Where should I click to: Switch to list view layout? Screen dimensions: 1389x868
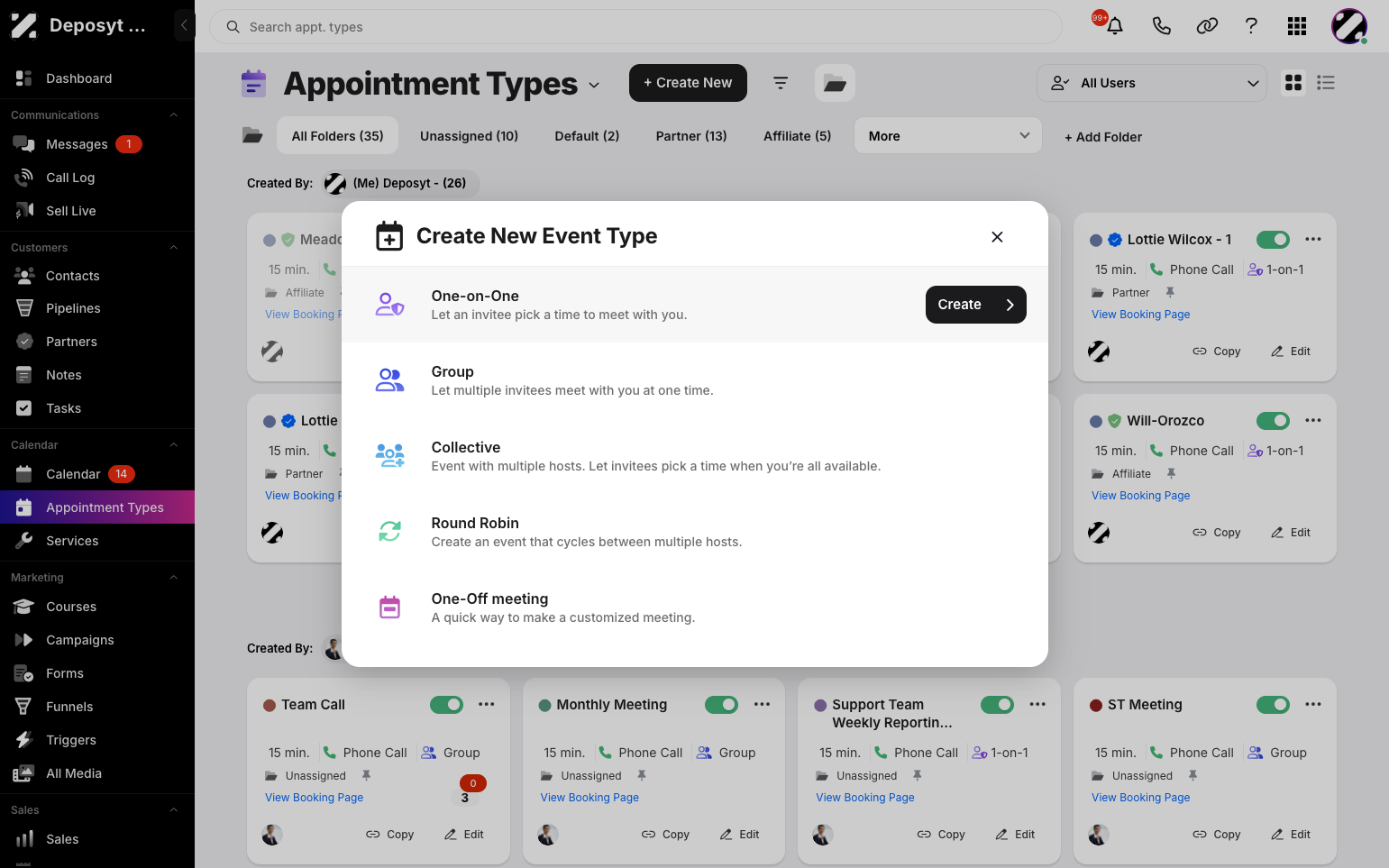pos(1325,83)
